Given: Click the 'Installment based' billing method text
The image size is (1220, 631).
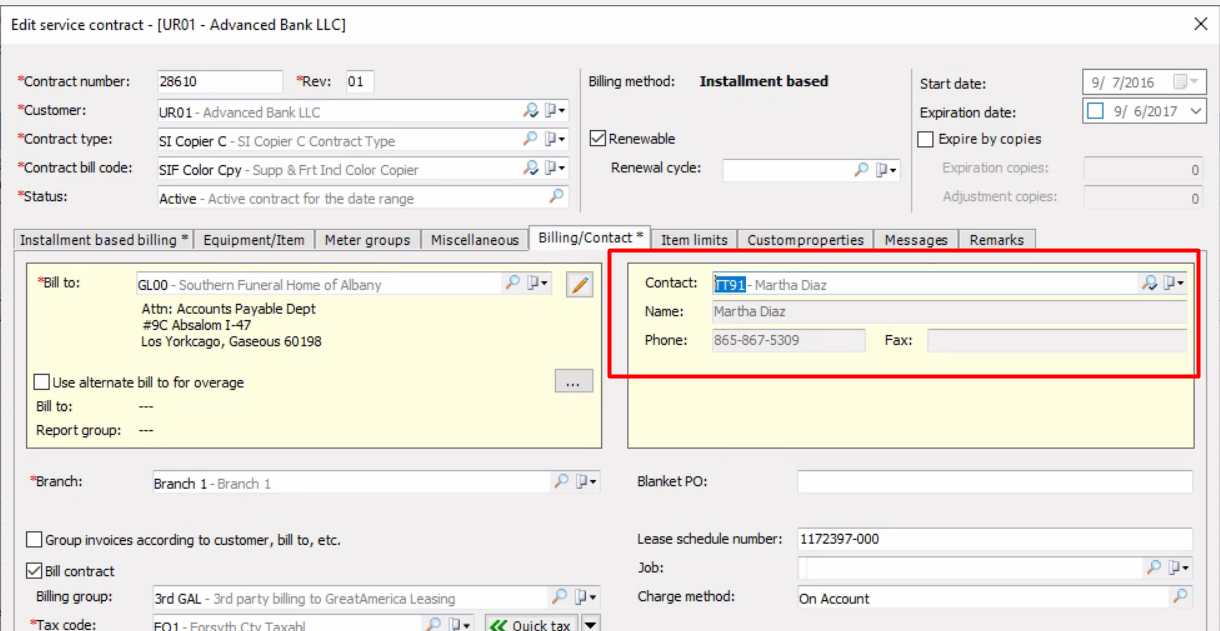Looking at the screenshot, I should (x=764, y=82).
